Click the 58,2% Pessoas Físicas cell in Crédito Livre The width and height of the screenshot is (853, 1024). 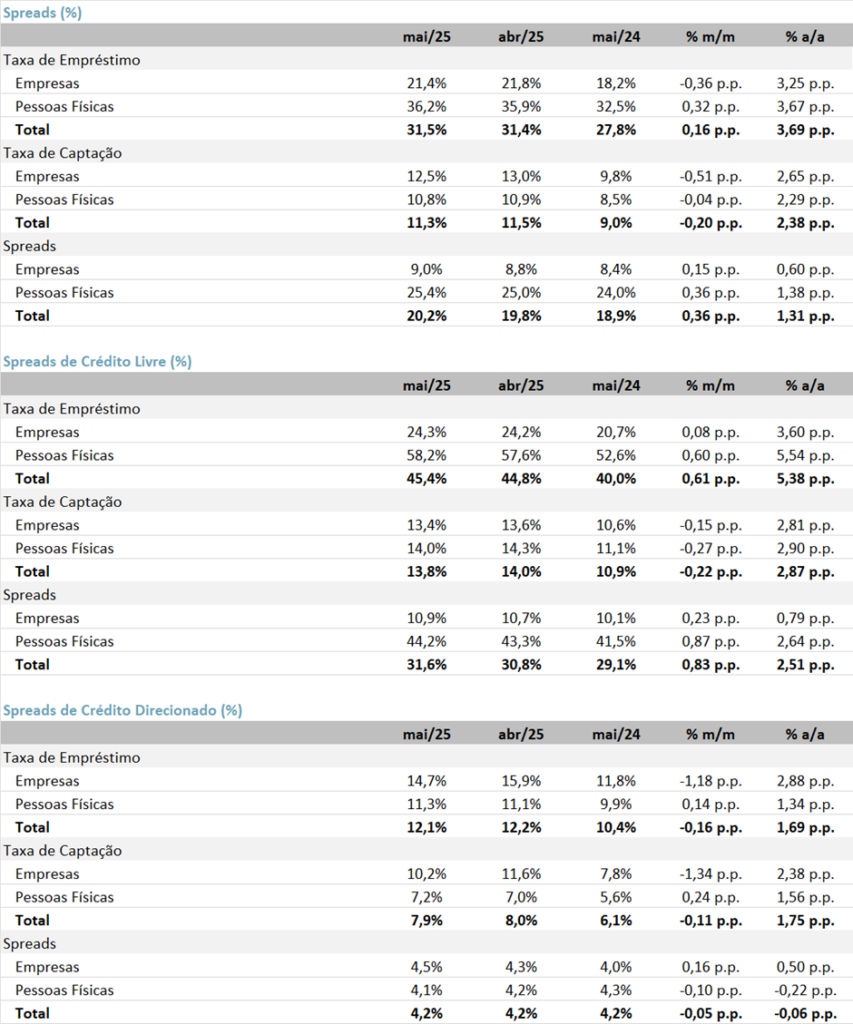pos(426,455)
